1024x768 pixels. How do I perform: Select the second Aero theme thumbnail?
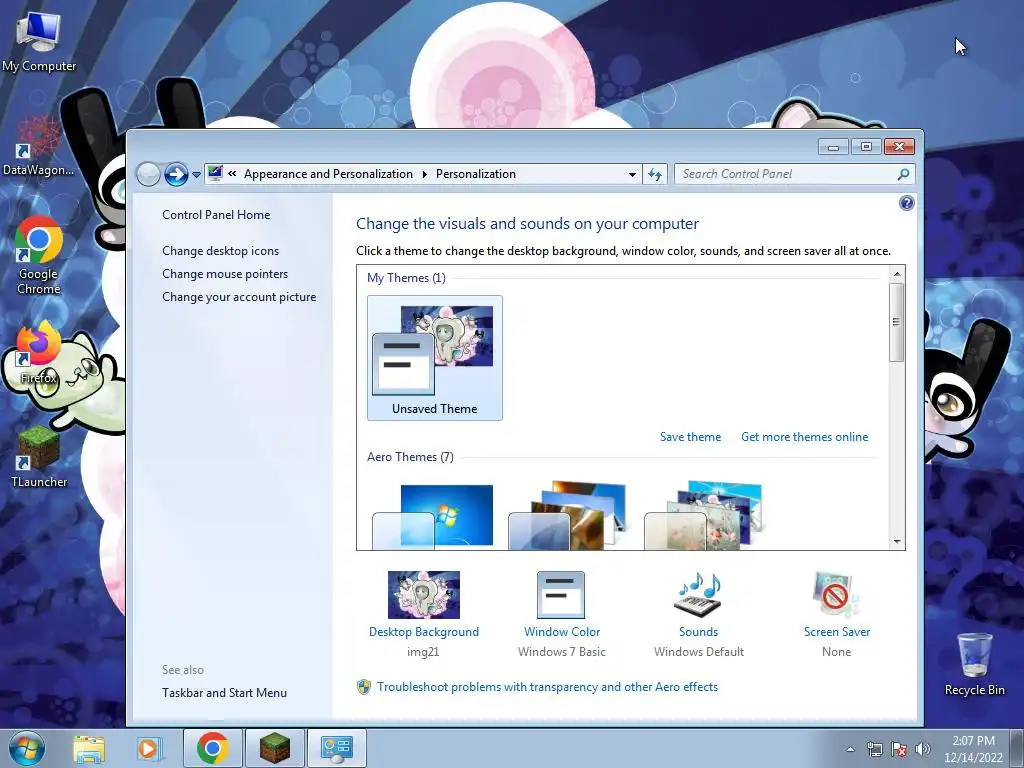[568, 516]
